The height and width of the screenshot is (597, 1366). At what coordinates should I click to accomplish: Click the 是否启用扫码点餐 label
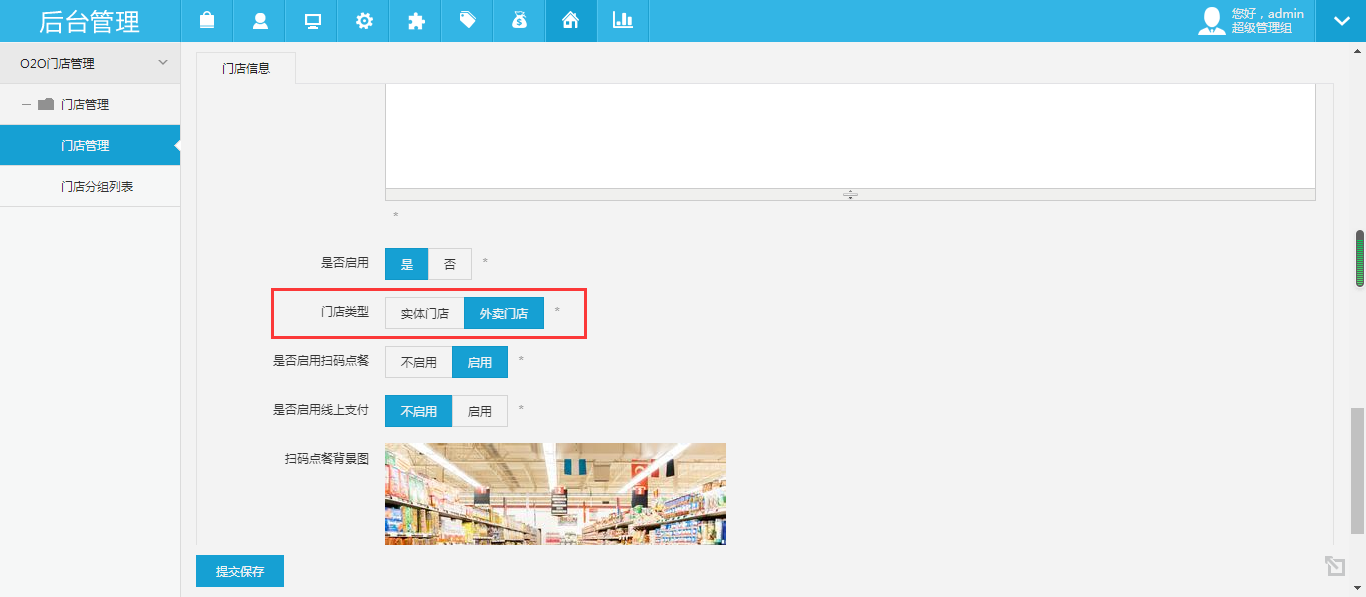click(321, 361)
